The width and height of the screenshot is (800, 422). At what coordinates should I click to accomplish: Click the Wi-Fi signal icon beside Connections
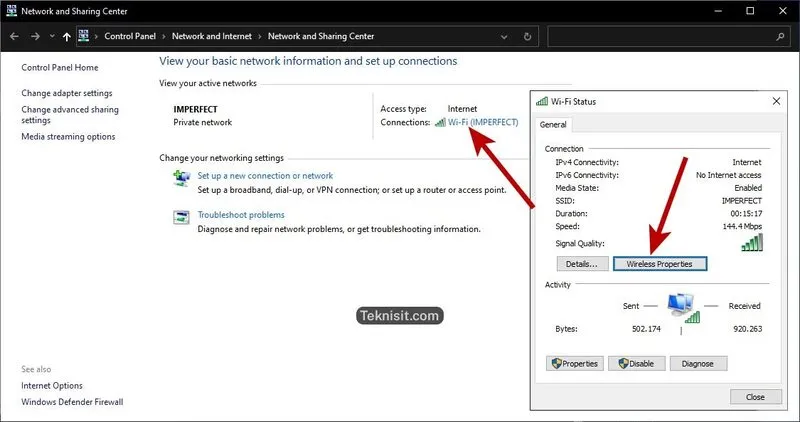439,122
